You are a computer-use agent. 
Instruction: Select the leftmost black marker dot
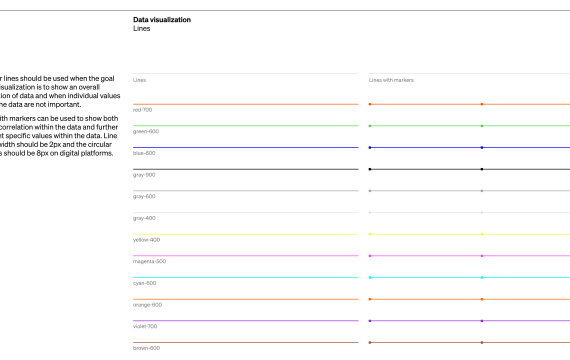[x=370, y=169]
